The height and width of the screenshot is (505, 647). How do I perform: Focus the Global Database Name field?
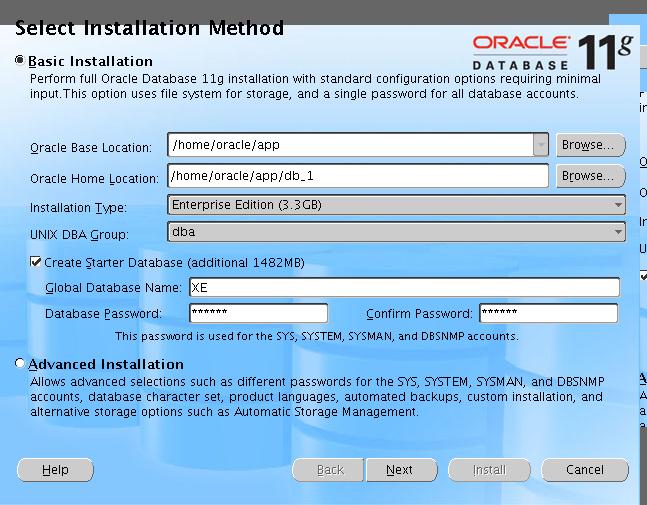tap(404, 288)
